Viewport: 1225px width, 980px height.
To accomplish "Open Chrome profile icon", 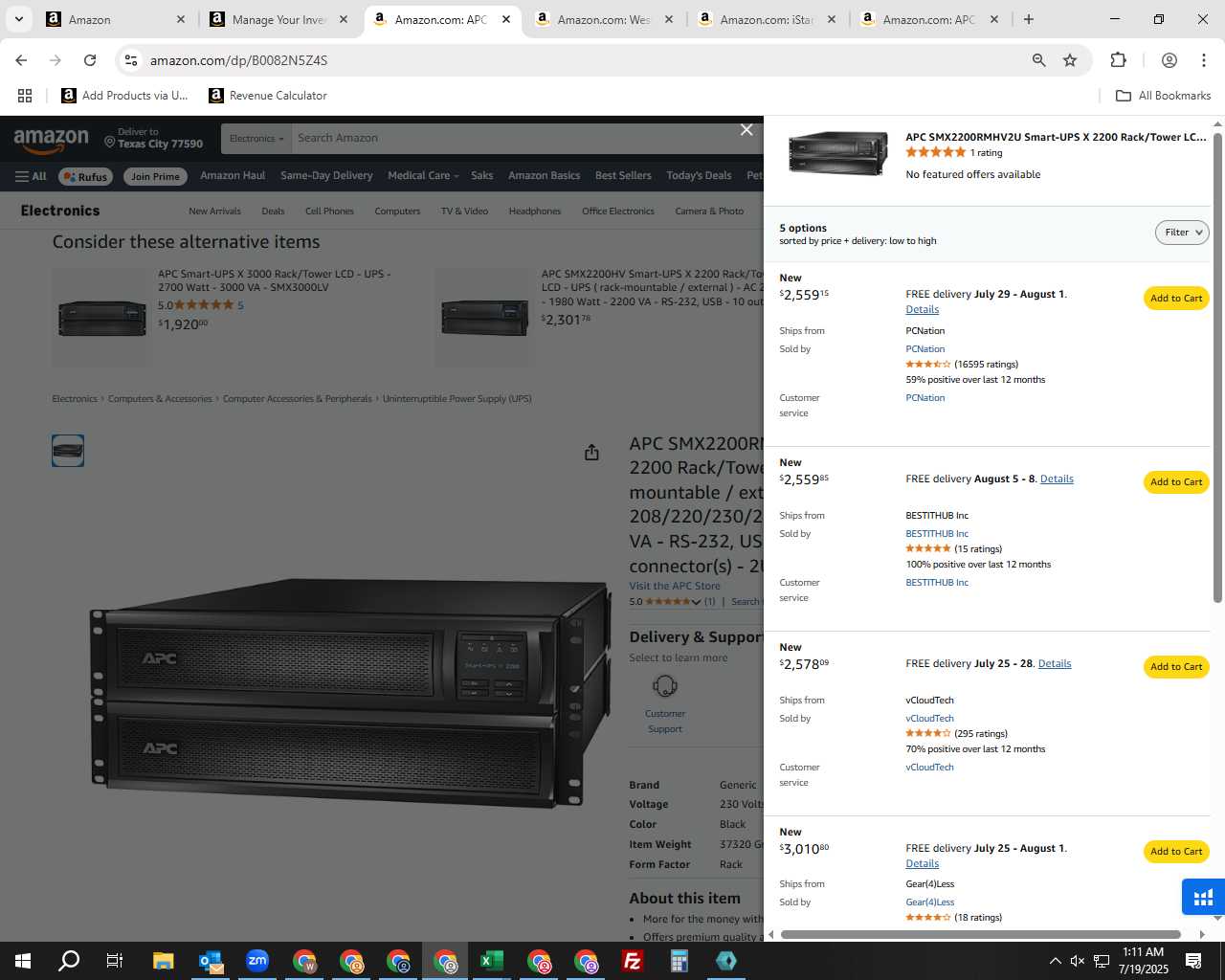I will [1169, 60].
